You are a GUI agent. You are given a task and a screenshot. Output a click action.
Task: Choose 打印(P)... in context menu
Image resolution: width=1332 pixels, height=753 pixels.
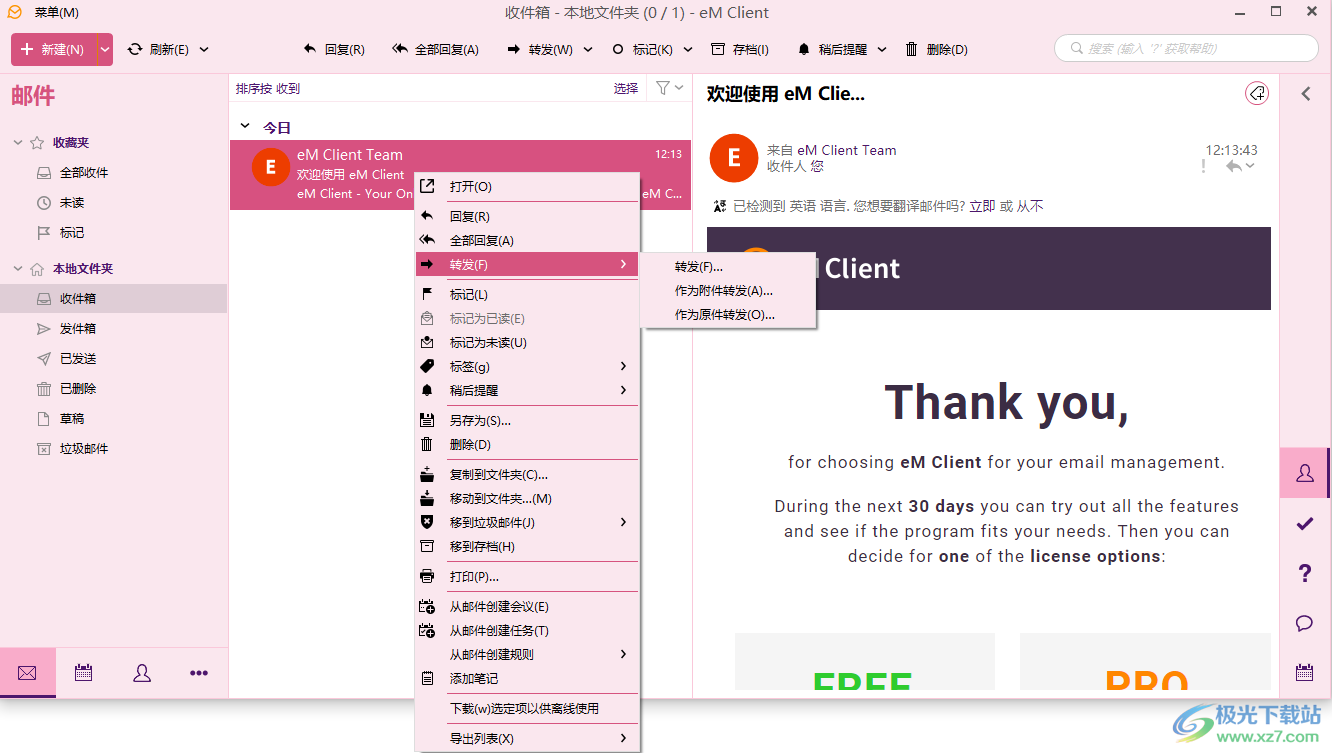(527, 577)
